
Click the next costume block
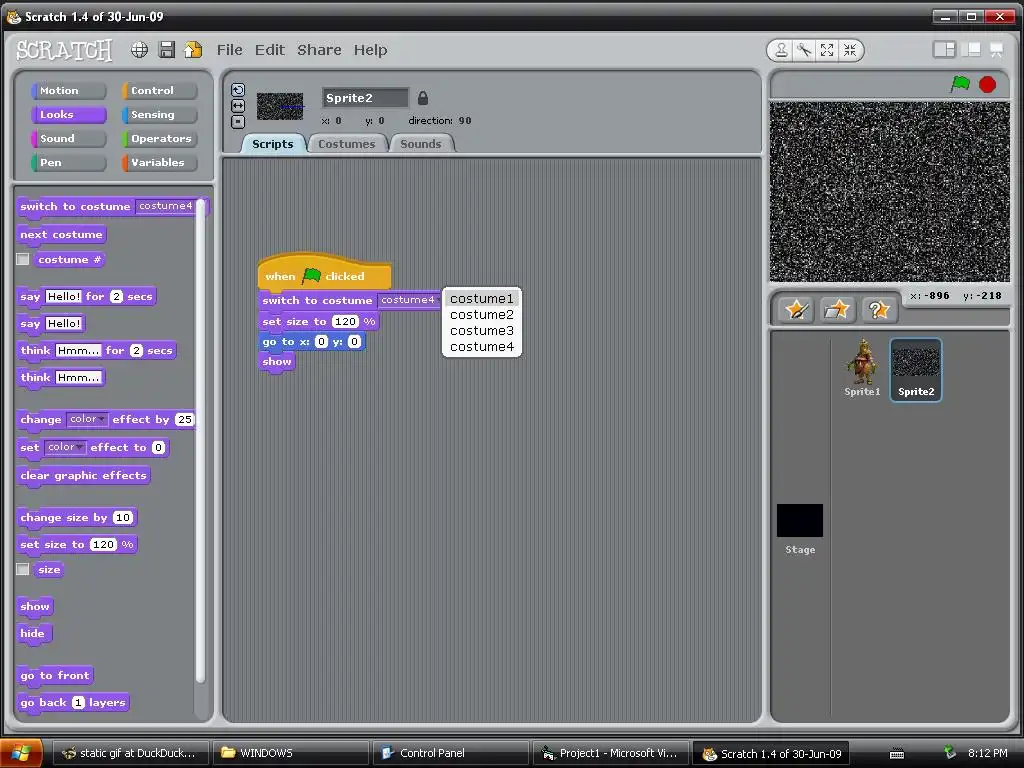tap(61, 234)
